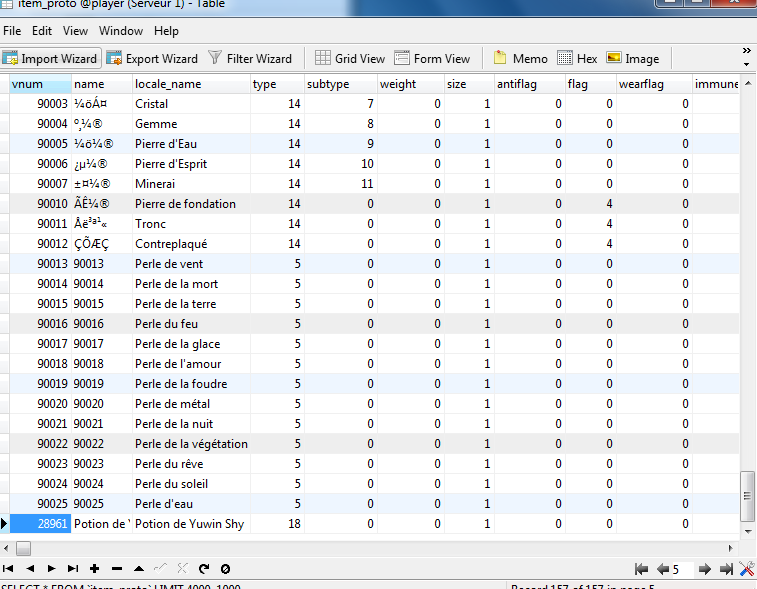The width and height of the screenshot is (757, 589).
Task: Click the flag column header
Action: coord(591,84)
